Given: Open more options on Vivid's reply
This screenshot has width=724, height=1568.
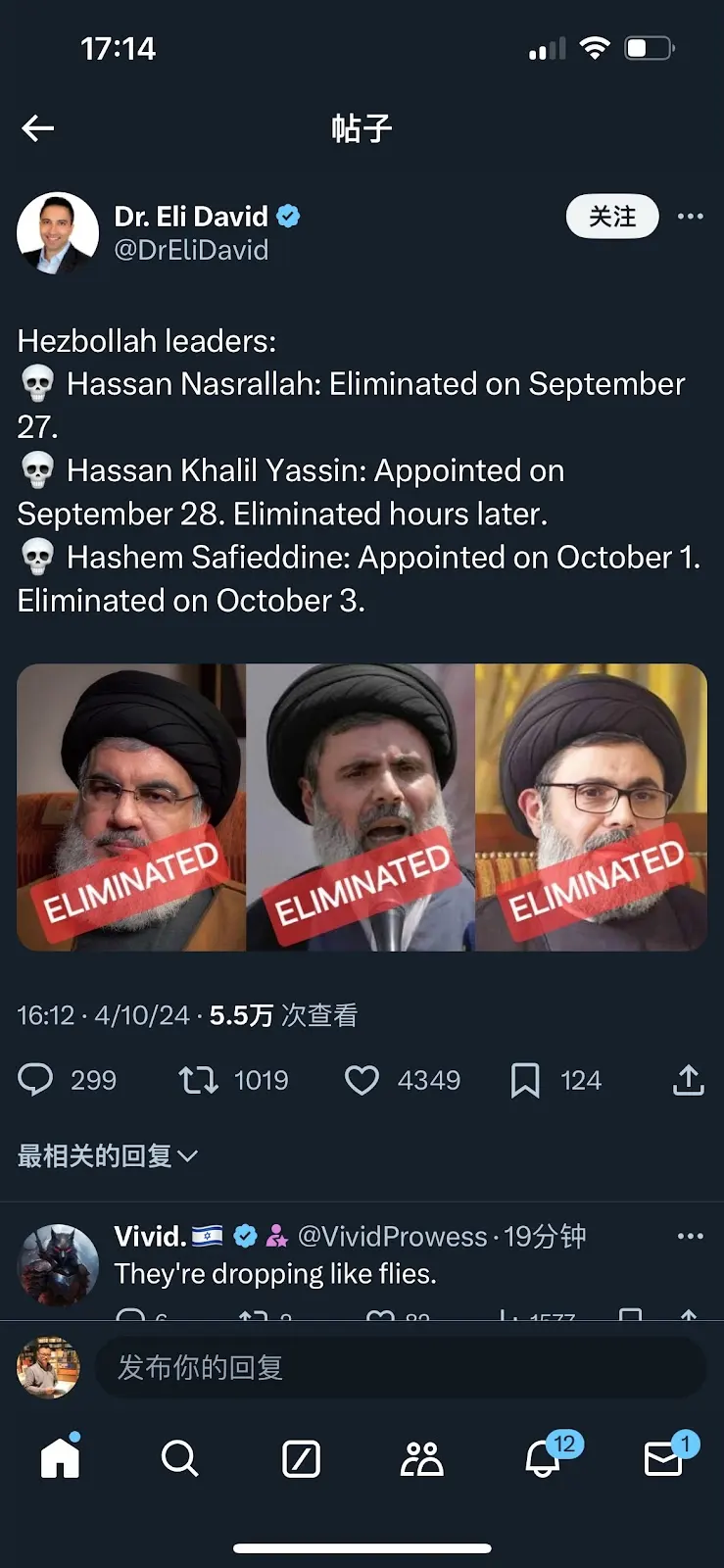Looking at the screenshot, I should click(x=690, y=1236).
